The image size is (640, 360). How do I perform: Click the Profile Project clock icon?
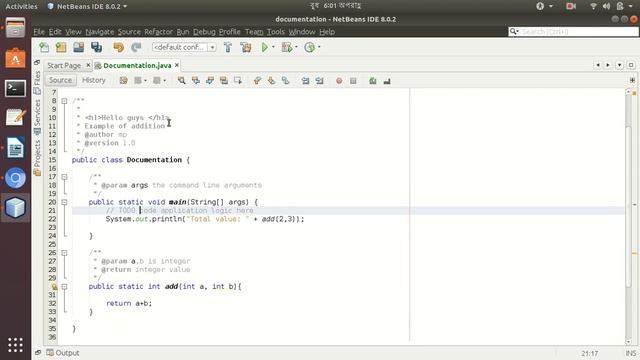click(310, 47)
